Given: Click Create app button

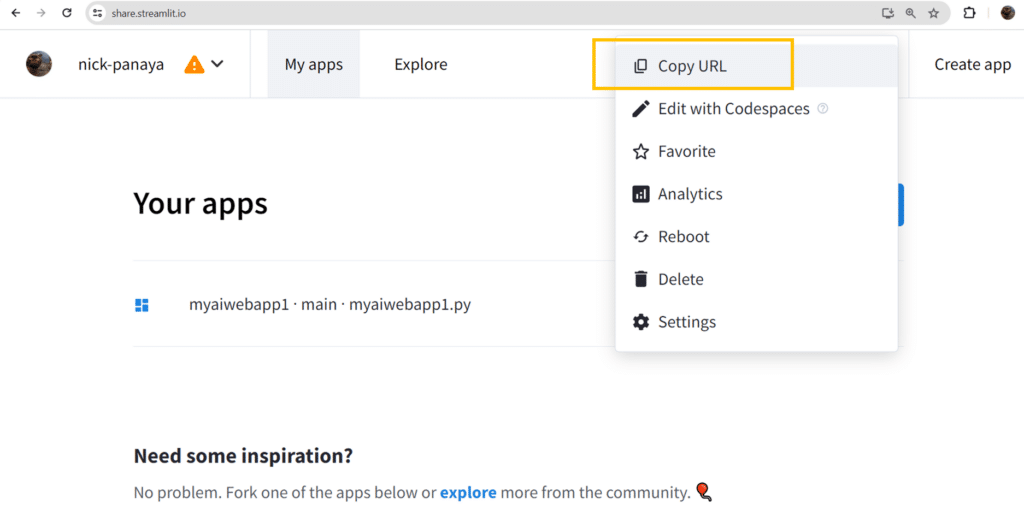Looking at the screenshot, I should point(972,64).
